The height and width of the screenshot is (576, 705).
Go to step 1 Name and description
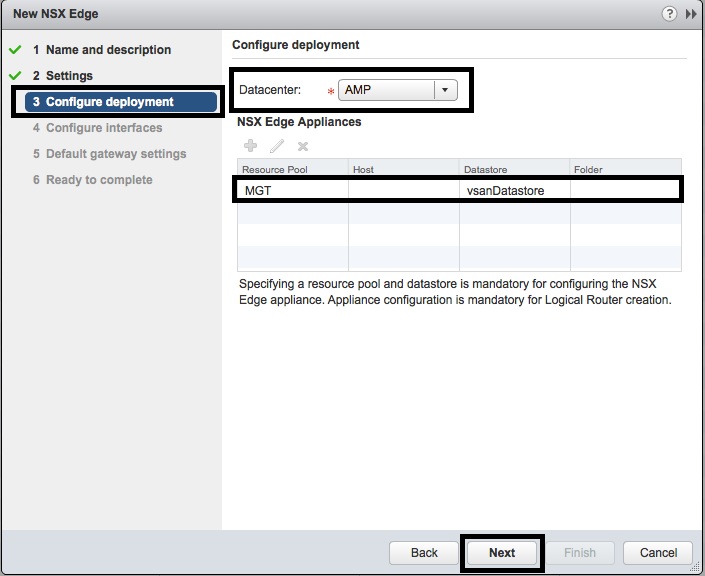[x=108, y=50]
